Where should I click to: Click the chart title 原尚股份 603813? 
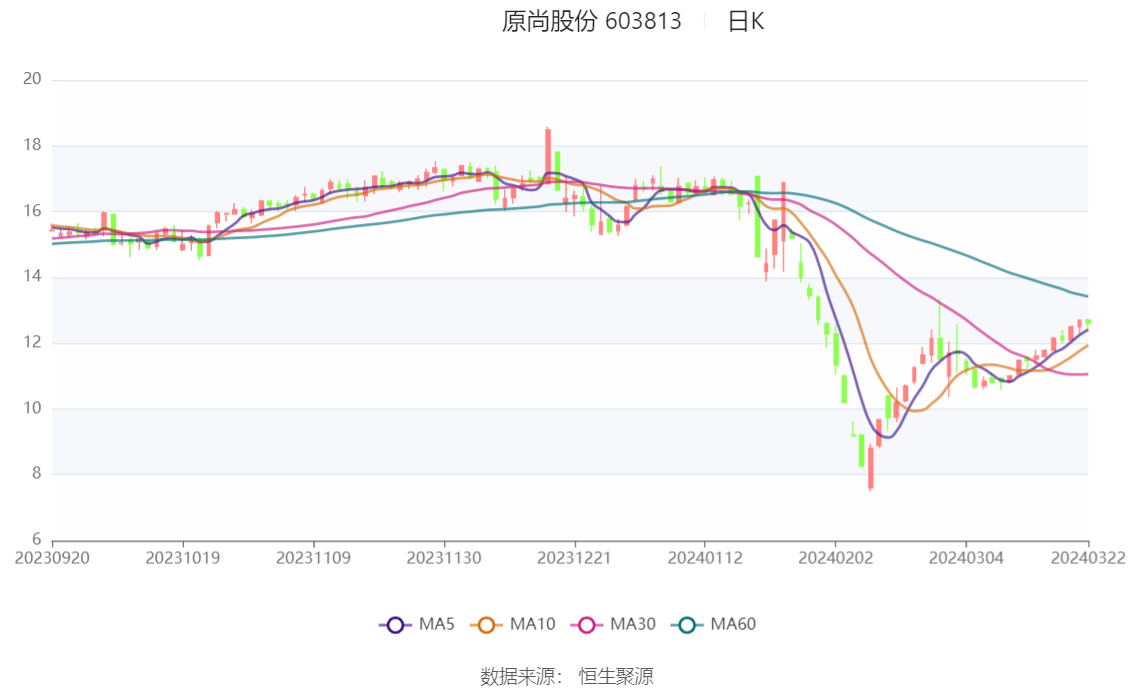[592, 21]
